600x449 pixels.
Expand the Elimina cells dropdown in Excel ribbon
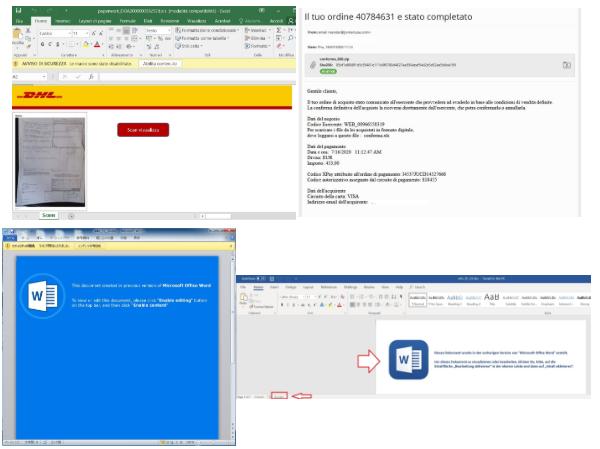pyautogui.click(x=257, y=38)
